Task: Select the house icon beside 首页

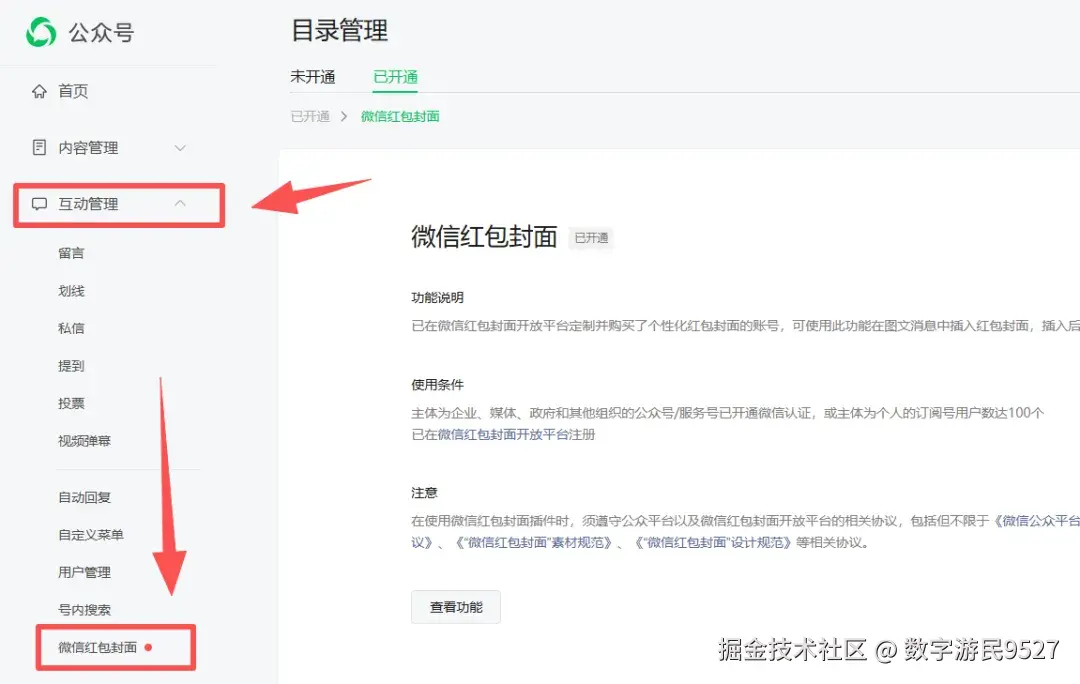Action: (38, 90)
